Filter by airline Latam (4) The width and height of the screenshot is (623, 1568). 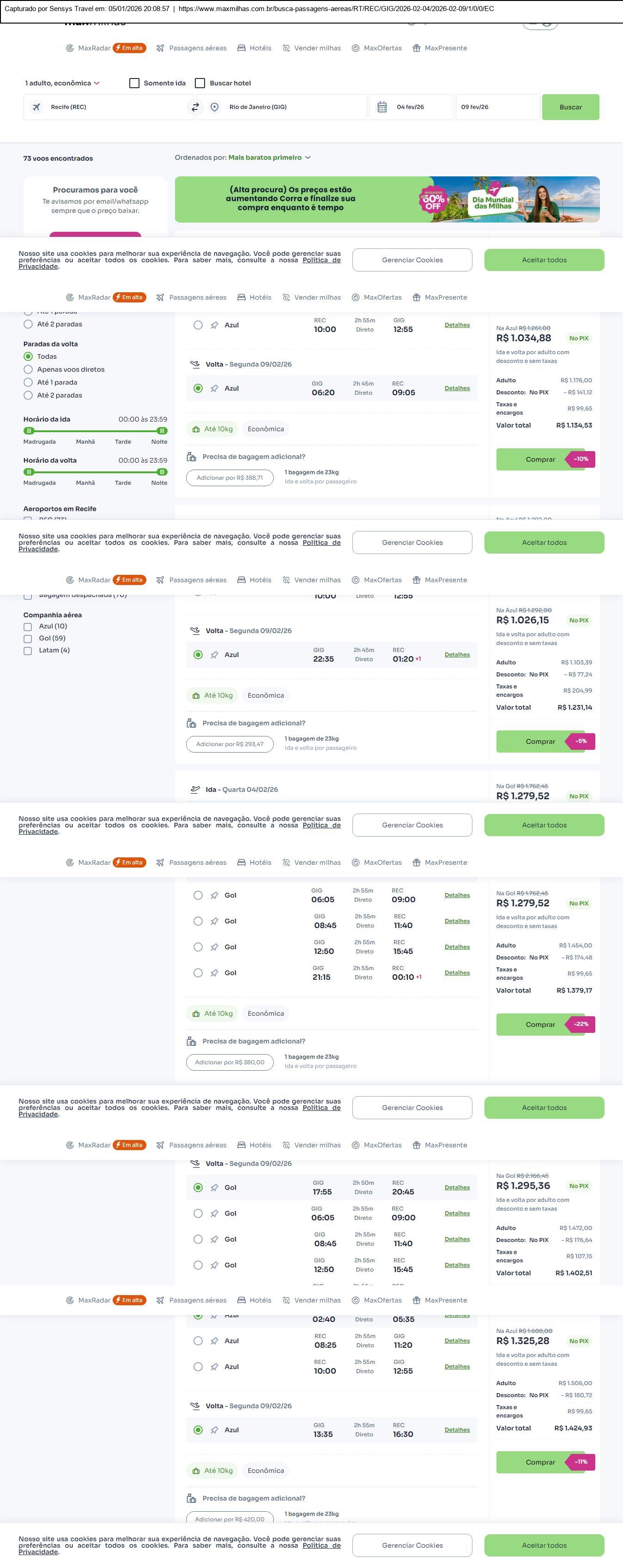(x=27, y=651)
